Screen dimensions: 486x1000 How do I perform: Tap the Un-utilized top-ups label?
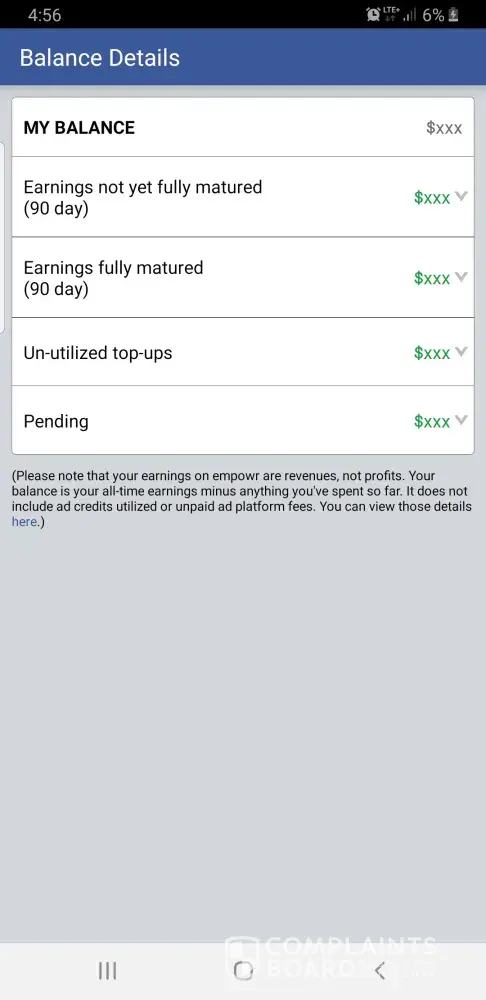point(98,353)
